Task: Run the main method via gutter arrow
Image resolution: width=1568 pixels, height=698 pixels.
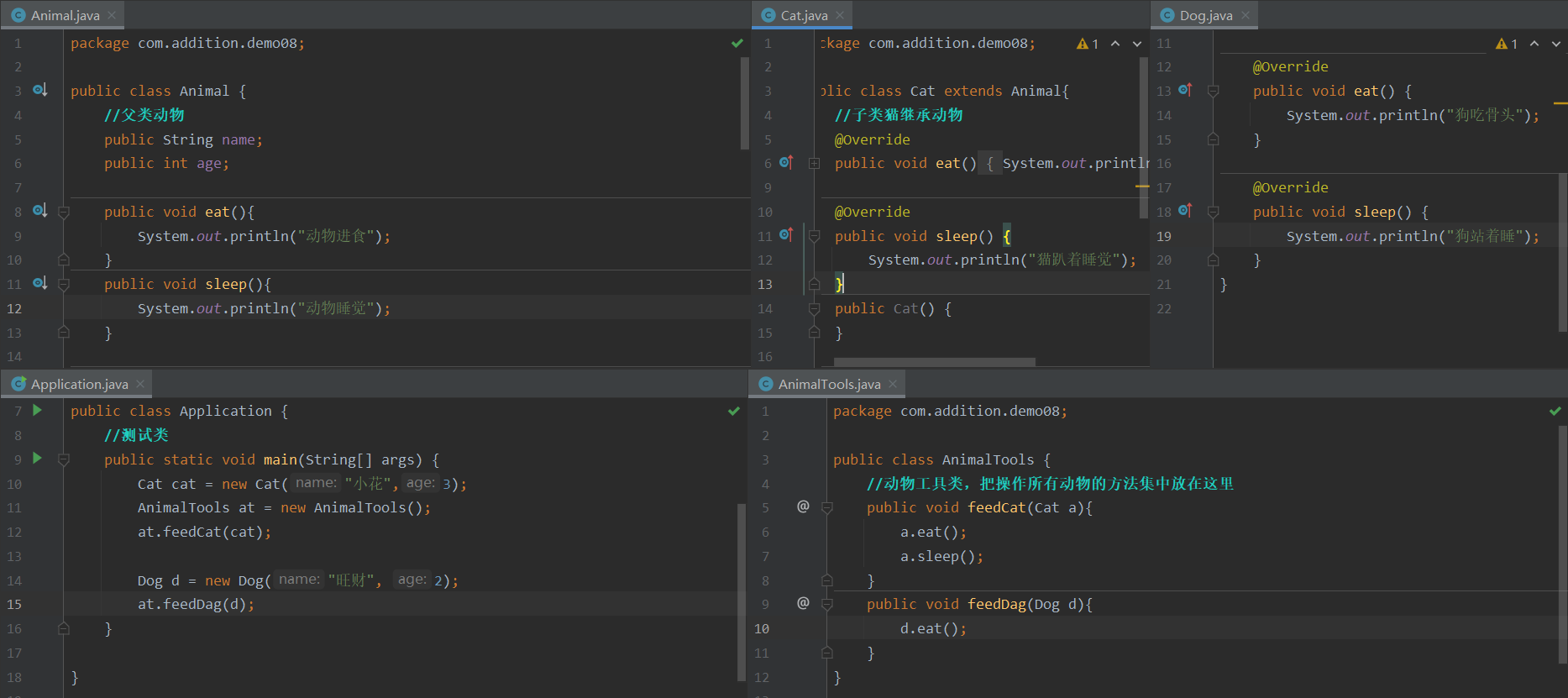Action: (37, 458)
